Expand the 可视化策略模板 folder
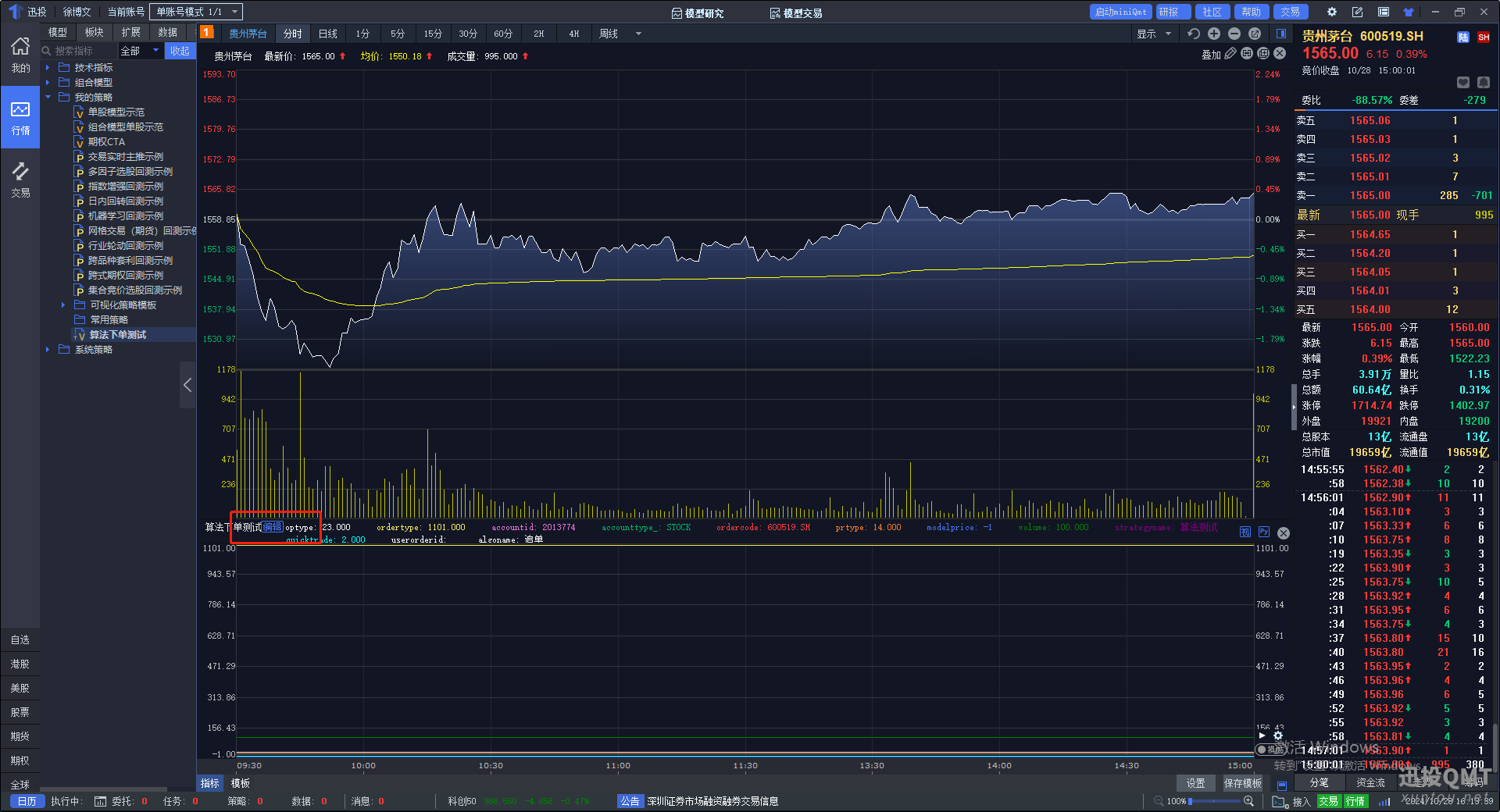Viewport: 1500px width, 812px height. (63, 305)
